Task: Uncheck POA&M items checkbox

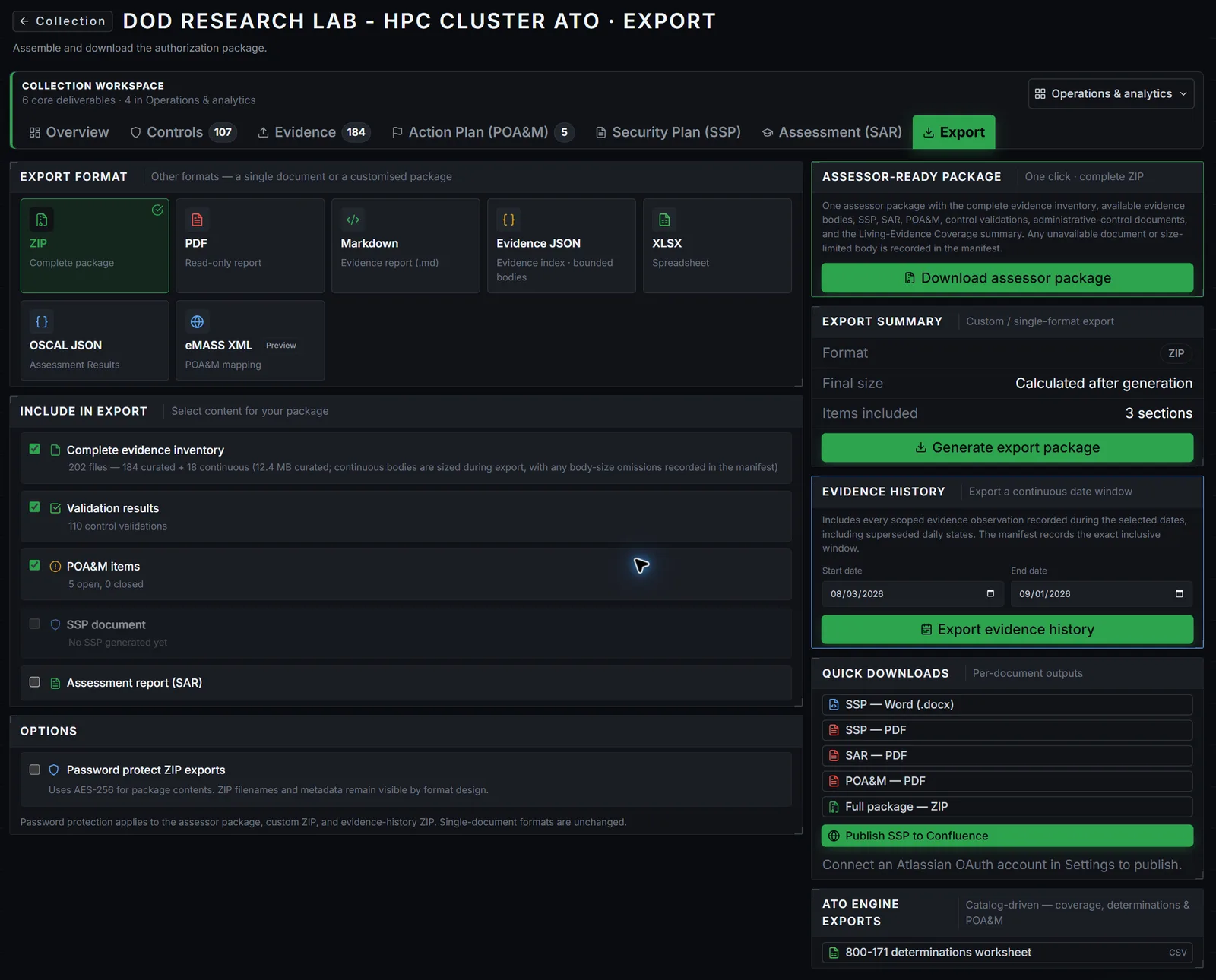Action: click(x=34, y=565)
